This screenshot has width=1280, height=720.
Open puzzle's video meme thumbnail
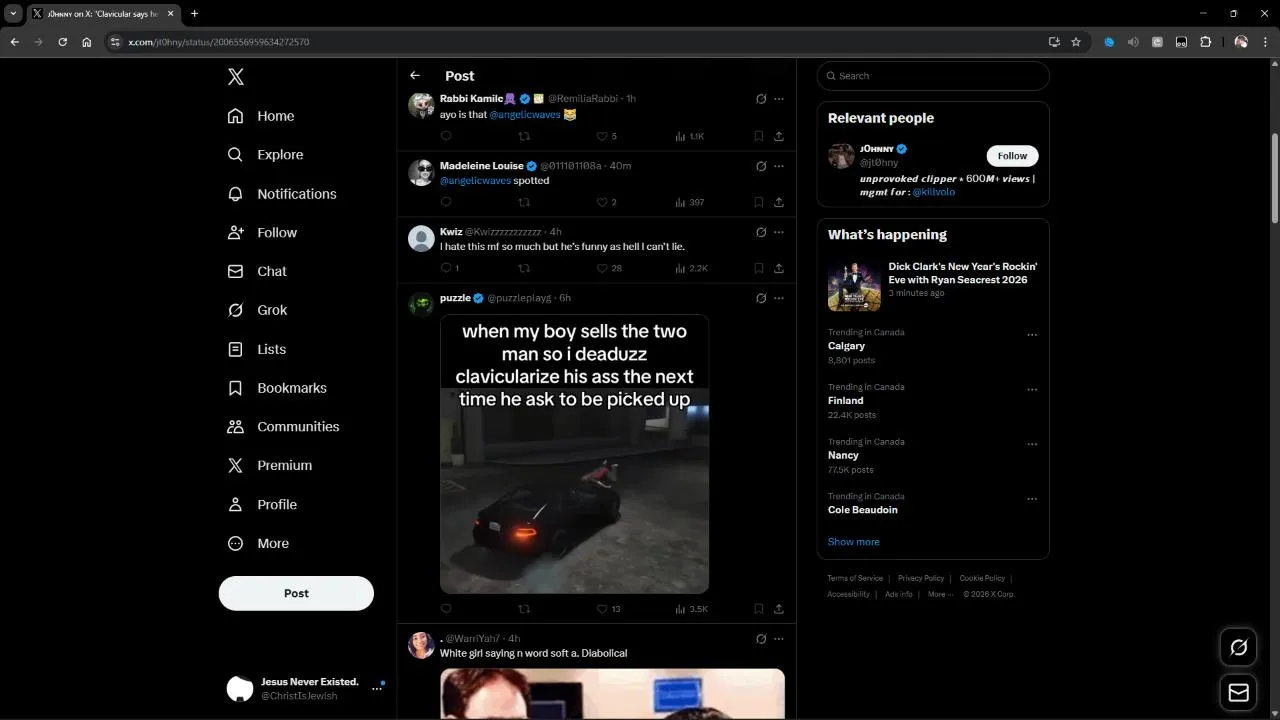pyautogui.click(x=575, y=454)
